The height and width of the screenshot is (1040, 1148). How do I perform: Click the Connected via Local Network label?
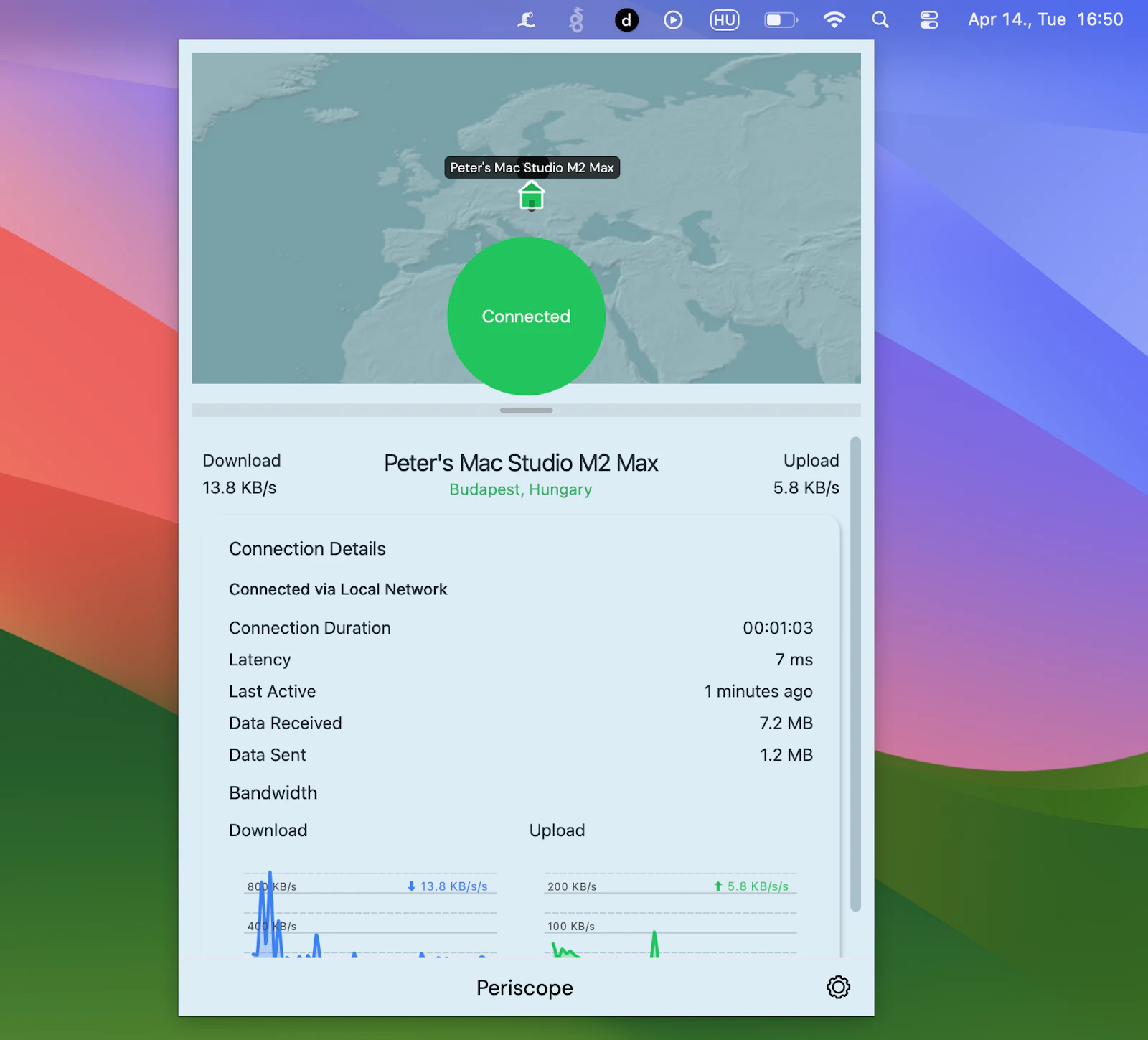point(338,589)
